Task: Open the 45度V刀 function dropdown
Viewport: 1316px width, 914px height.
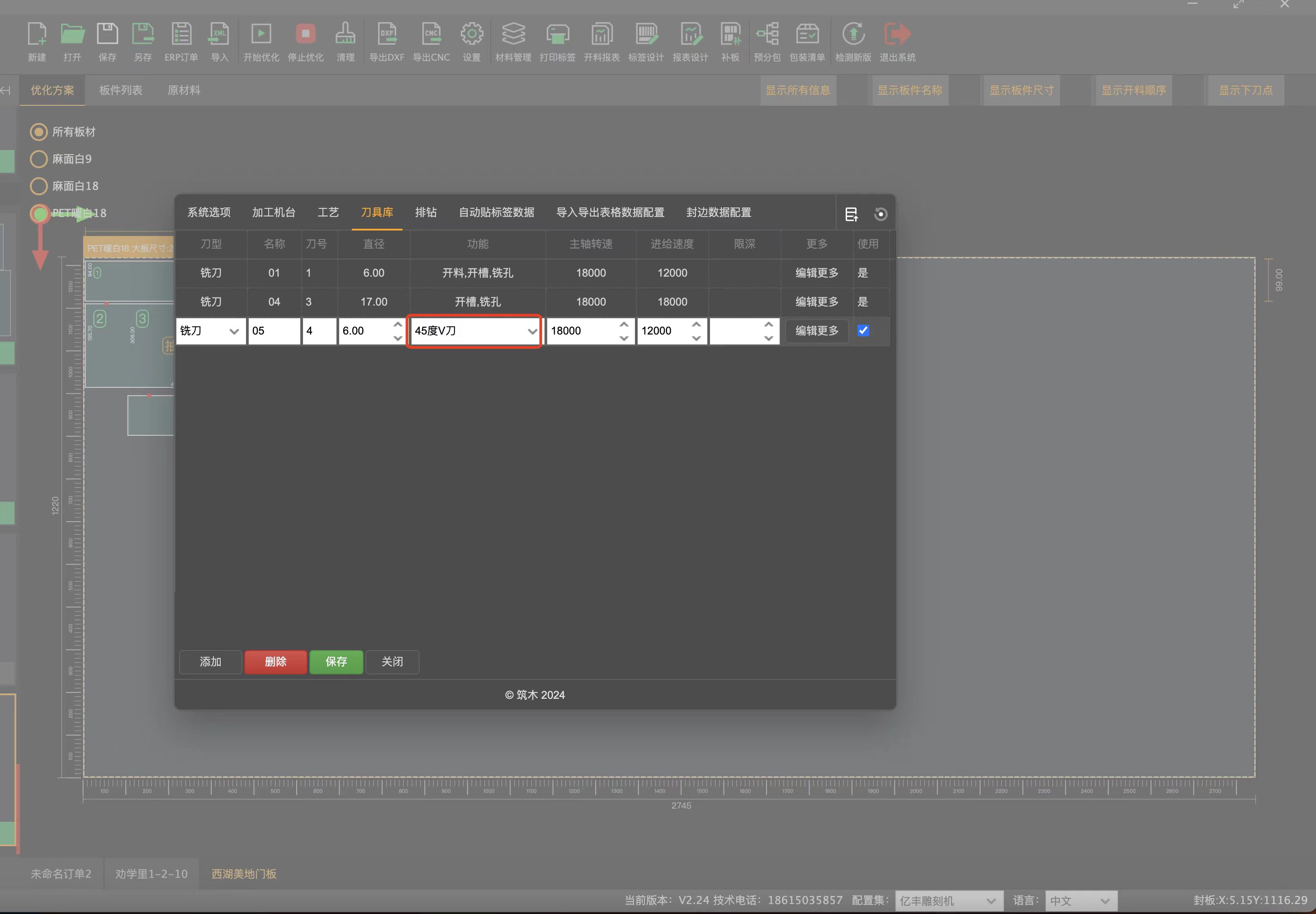Action: tap(474, 331)
